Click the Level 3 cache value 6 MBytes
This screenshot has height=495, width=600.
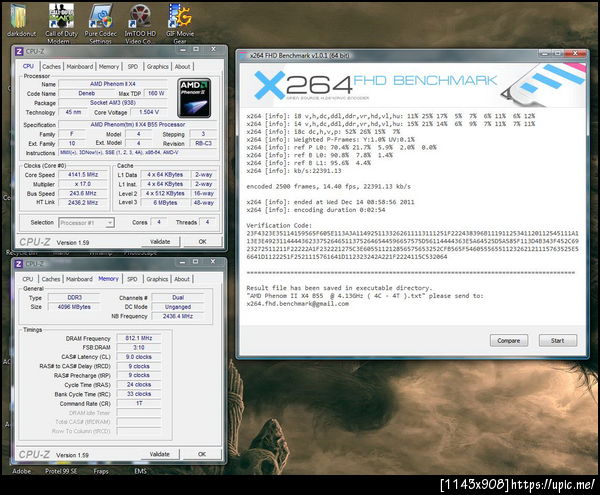tap(165, 203)
